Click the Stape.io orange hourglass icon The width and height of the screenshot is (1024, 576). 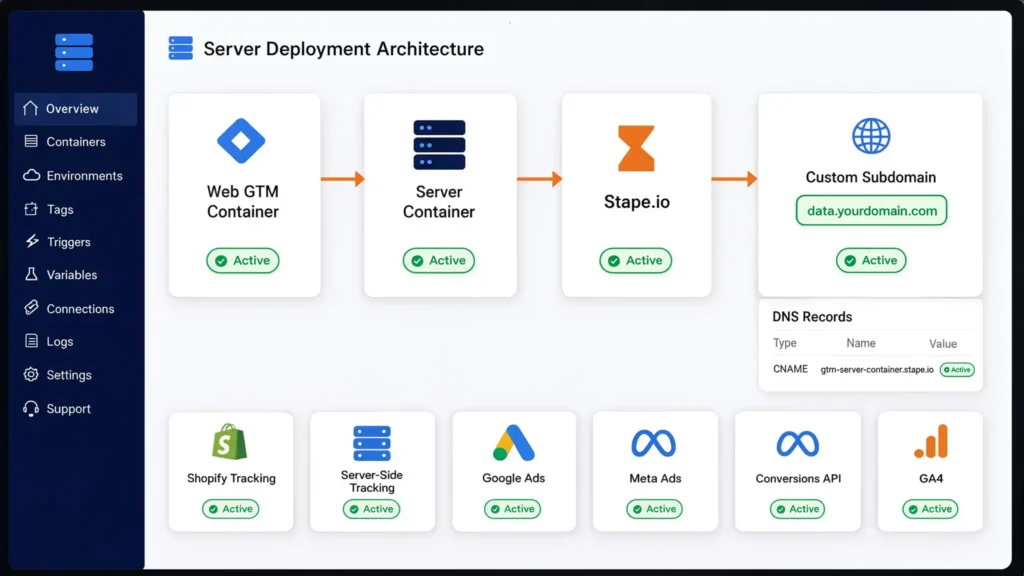tap(636, 148)
